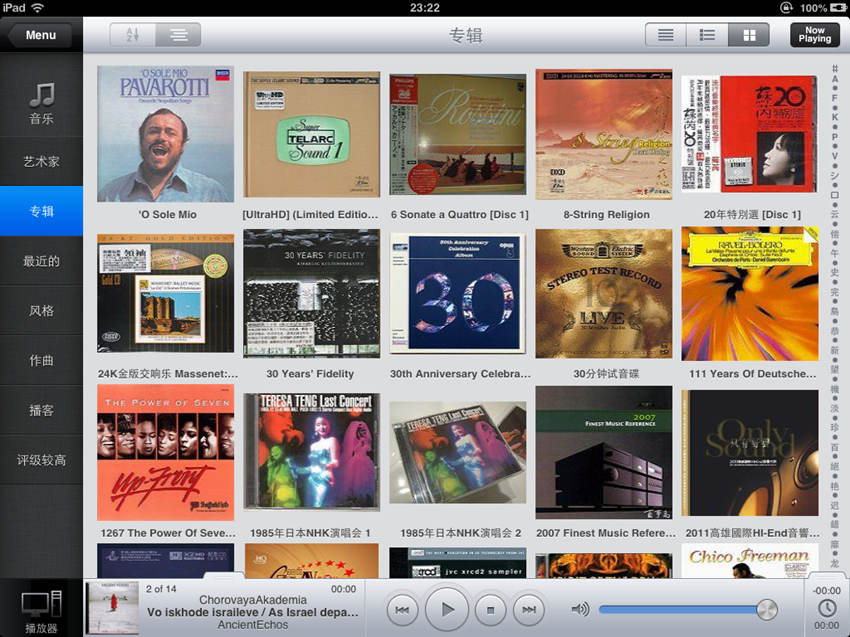The image size is (850, 637).
Task: Mute with the speaker icon
Action: [x=580, y=610]
